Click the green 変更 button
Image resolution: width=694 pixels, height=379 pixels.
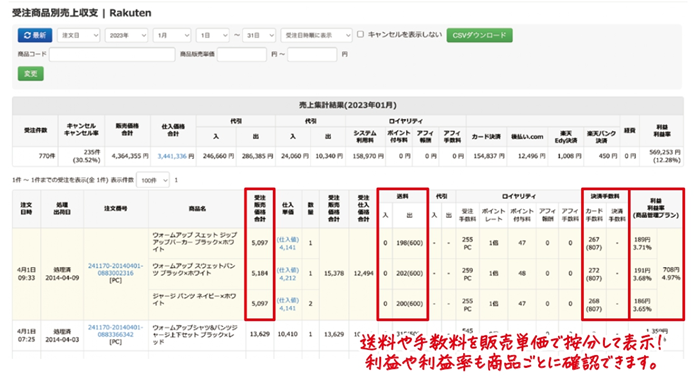tap(31, 73)
